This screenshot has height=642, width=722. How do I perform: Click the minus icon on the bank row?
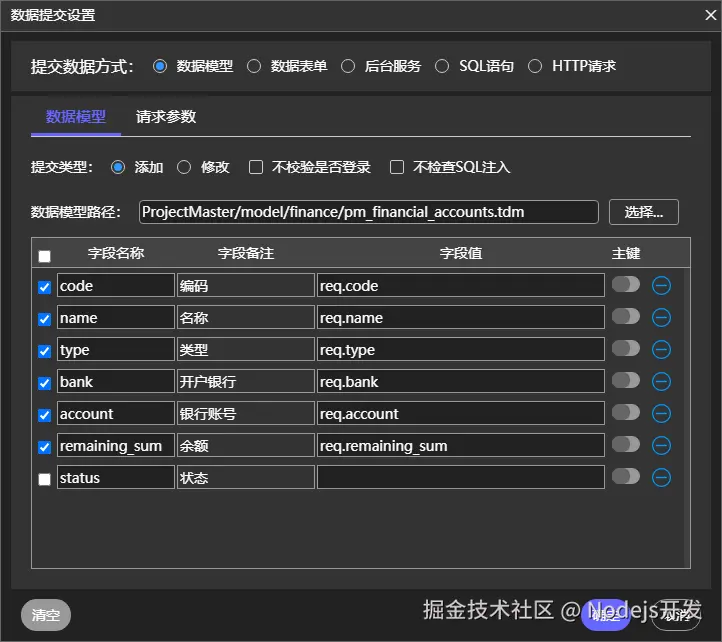point(661,381)
